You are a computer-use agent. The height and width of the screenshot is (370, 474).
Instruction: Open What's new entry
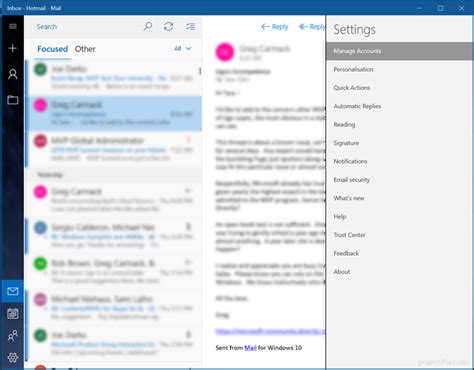point(349,198)
